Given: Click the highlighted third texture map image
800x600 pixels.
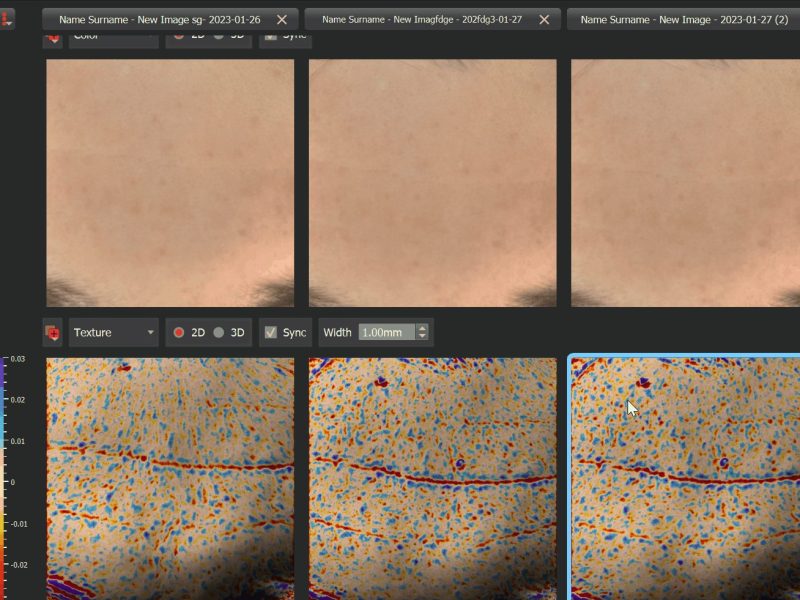Looking at the screenshot, I should coord(686,478).
